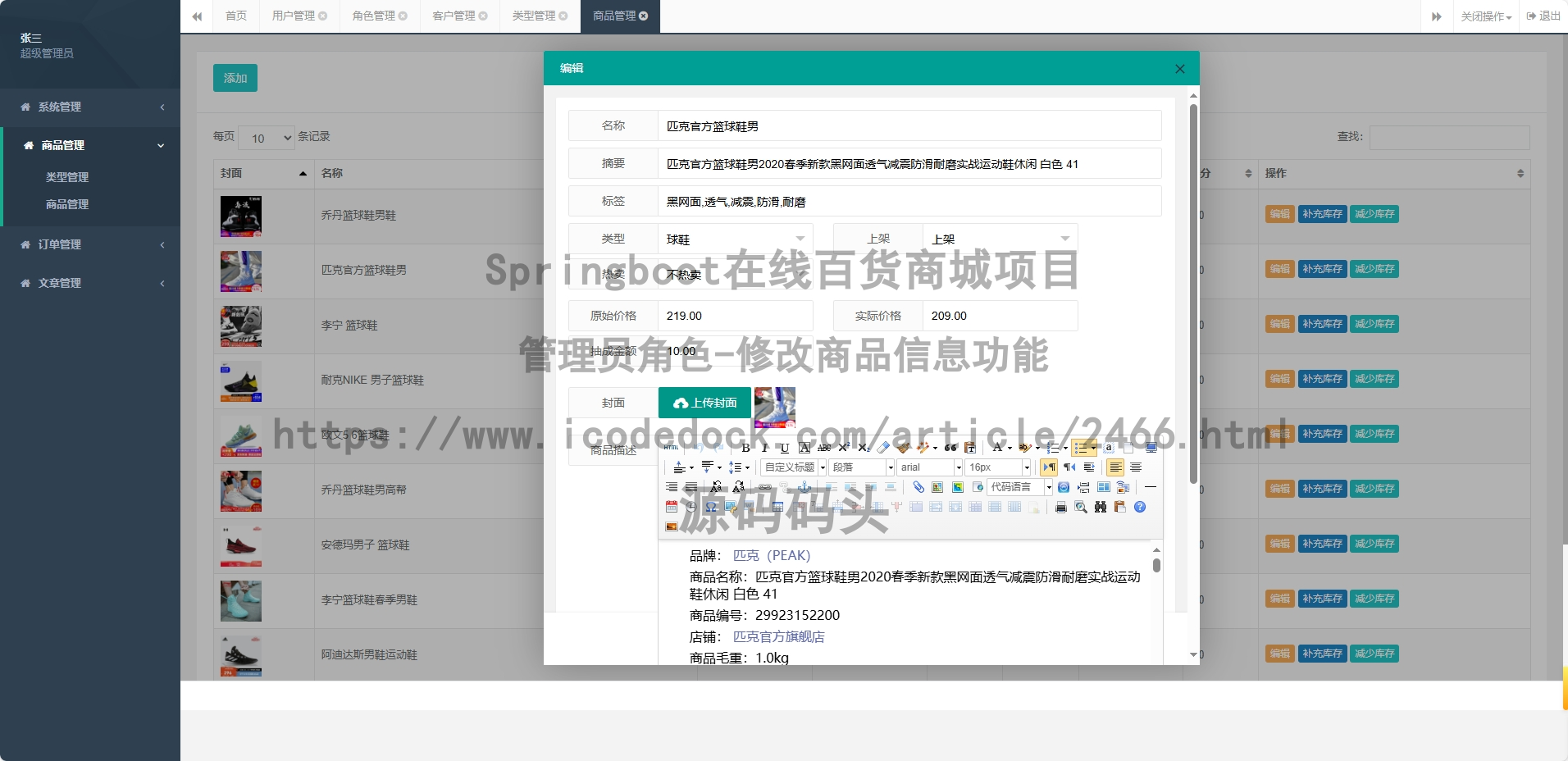This screenshot has height=761, width=1568.
Task: Open the arial font family dropdown
Action: (929, 467)
